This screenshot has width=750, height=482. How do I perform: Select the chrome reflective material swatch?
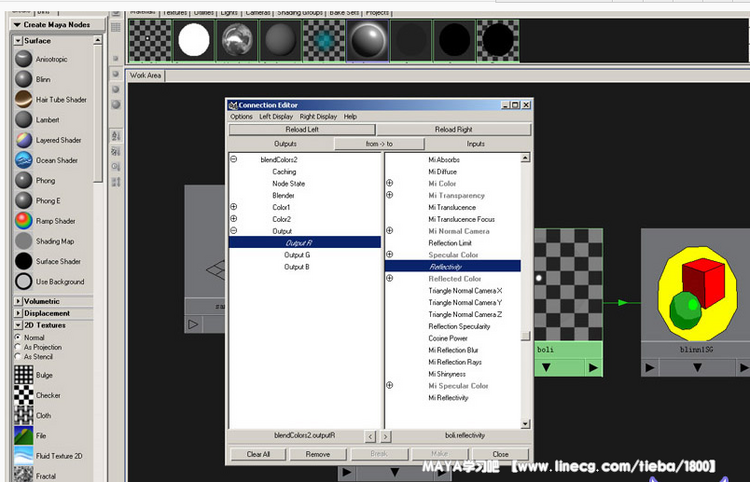(x=237, y=41)
